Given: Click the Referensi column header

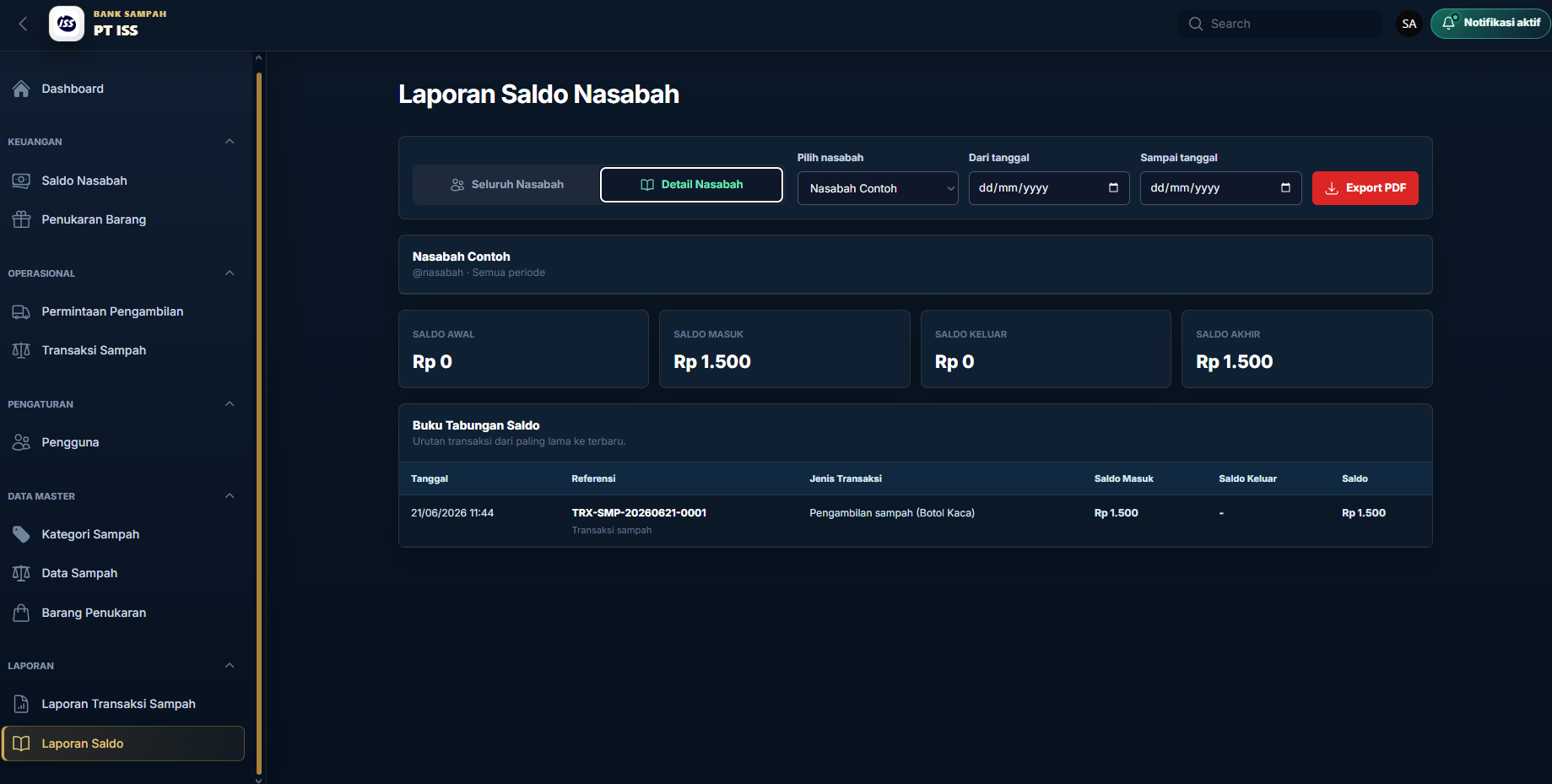Looking at the screenshot, I should (593, 479).
